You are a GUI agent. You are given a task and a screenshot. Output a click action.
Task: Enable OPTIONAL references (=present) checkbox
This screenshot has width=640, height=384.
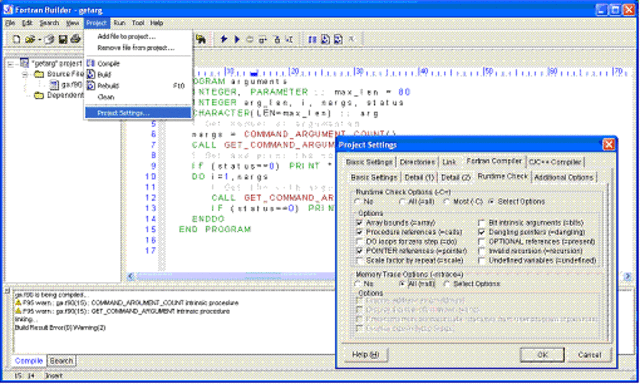click(x=482, y=242)
